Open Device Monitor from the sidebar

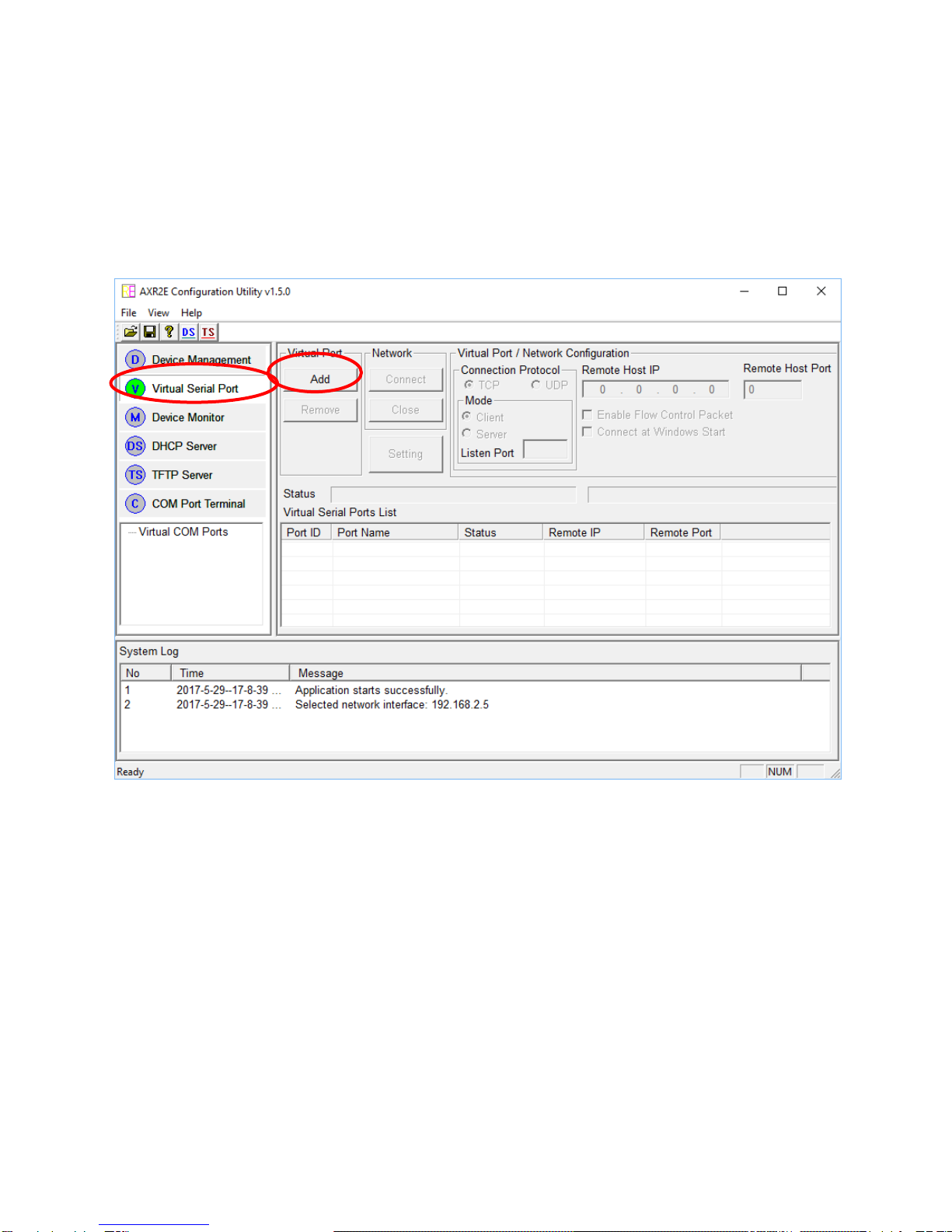tap(193, 417)
